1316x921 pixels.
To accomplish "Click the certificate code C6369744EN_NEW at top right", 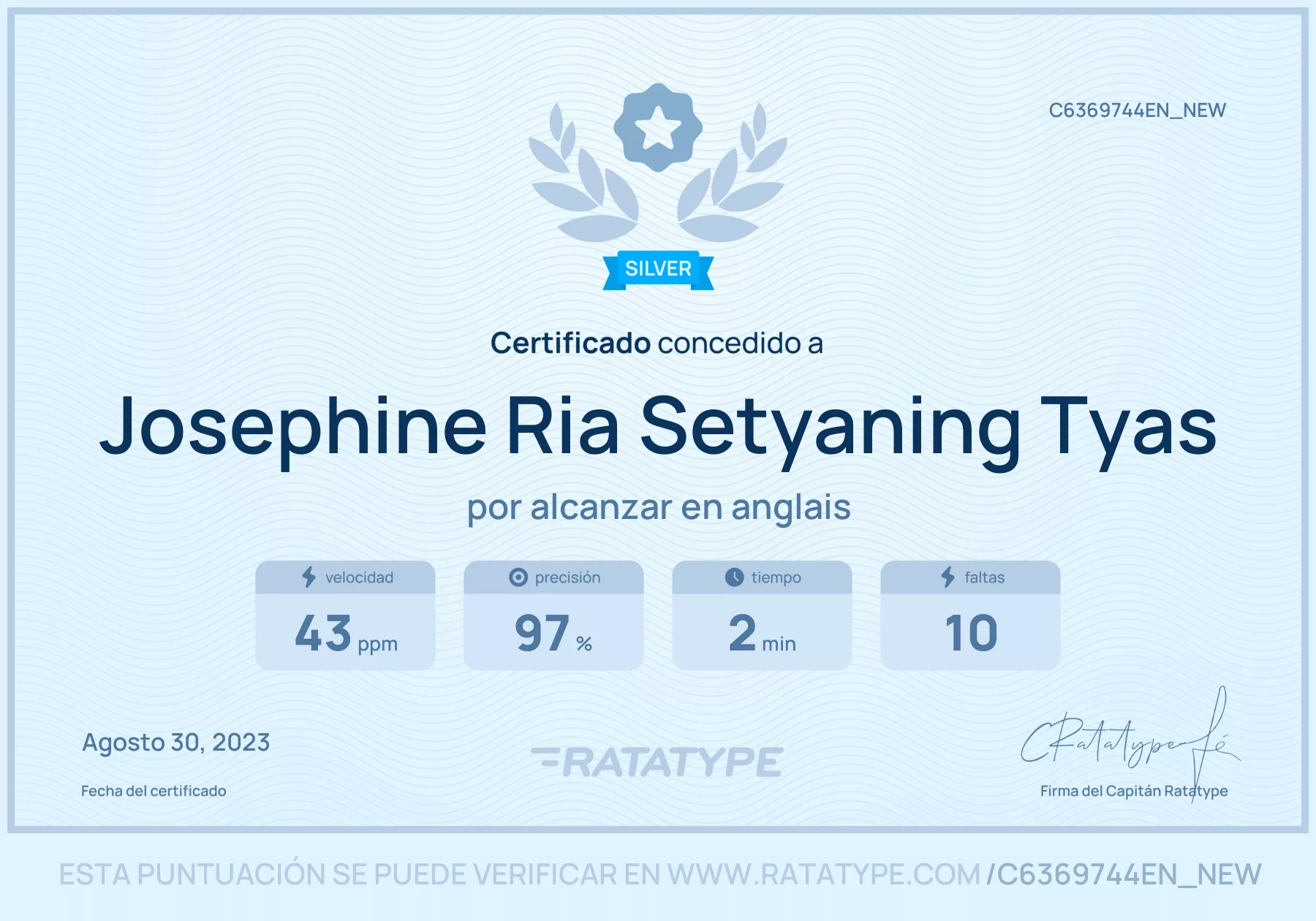I will (1137, 110).
